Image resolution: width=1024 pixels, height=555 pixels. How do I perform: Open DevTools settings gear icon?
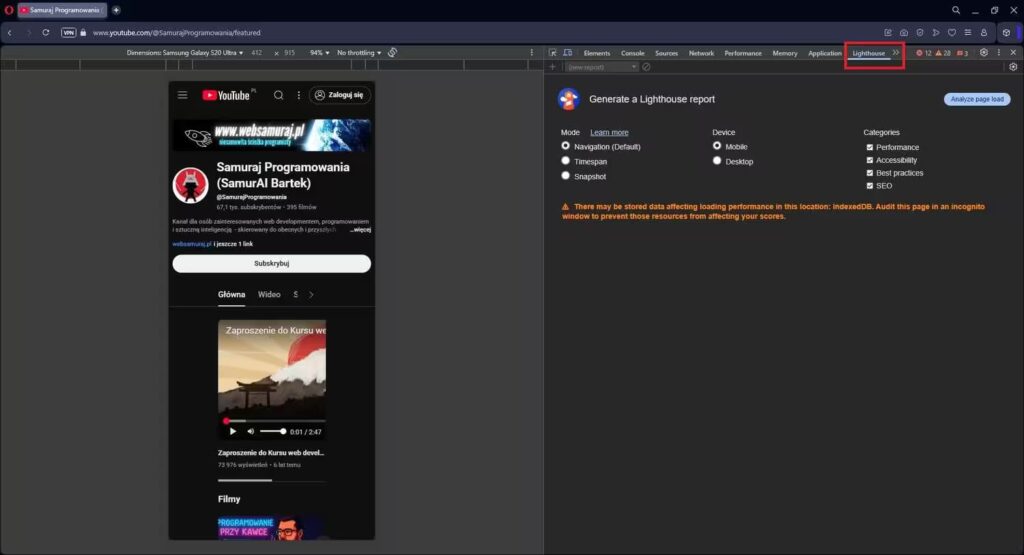tap(984, 53)
